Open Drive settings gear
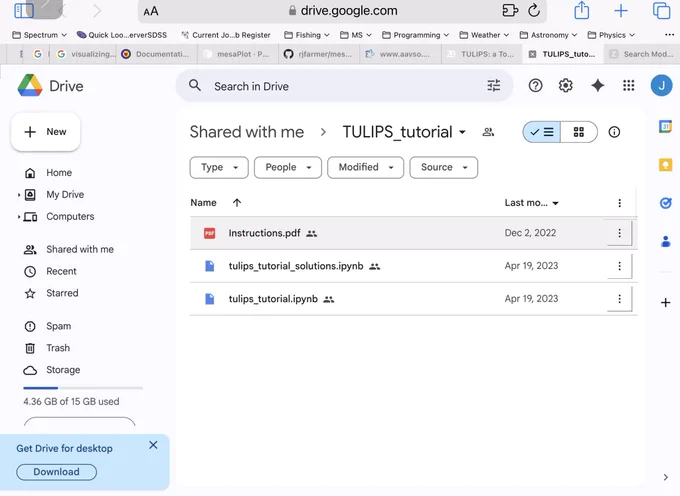This screenshot has width=680, height=496. click(x=566, y=85)
